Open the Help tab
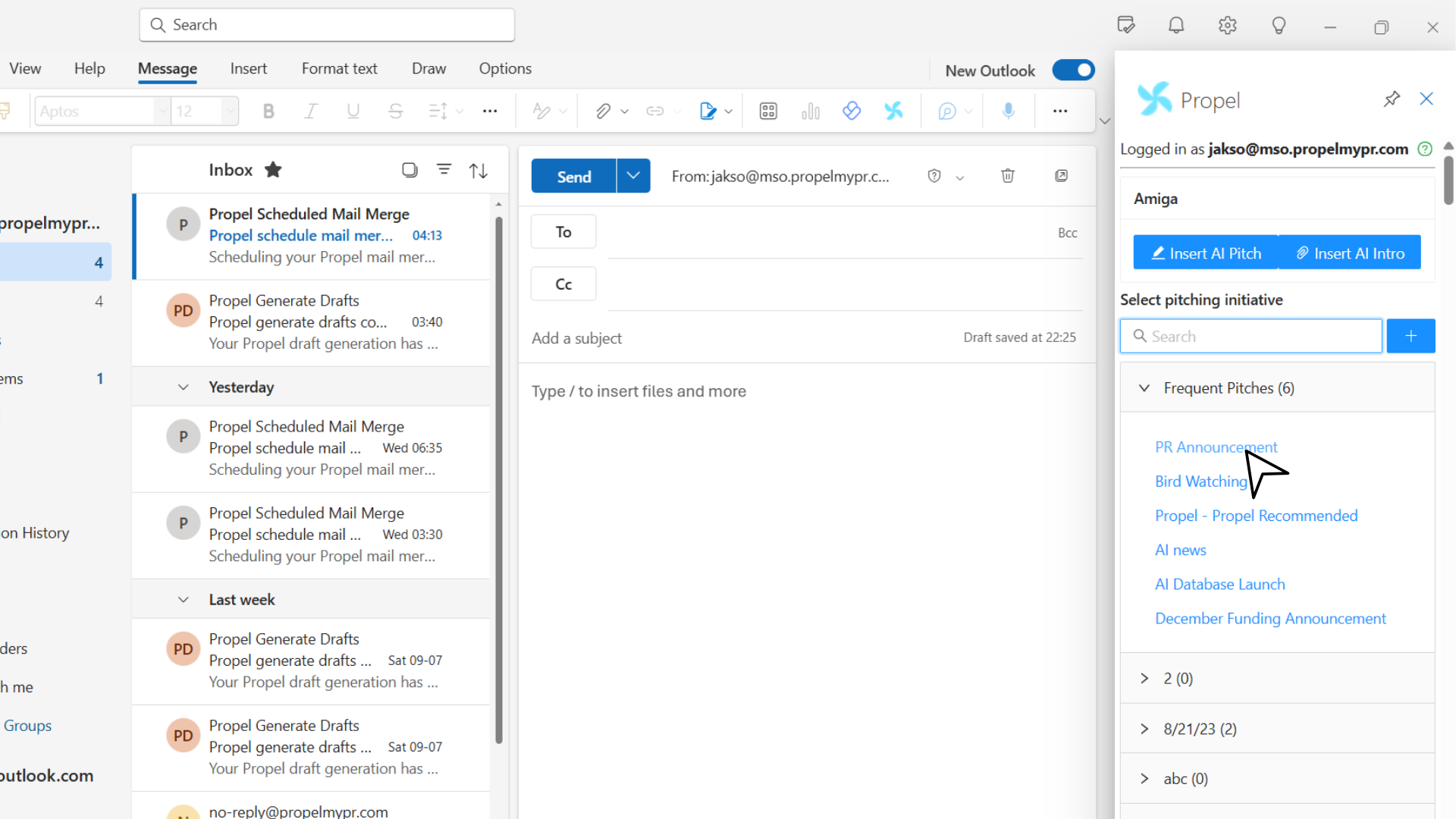 click(89, 69)
